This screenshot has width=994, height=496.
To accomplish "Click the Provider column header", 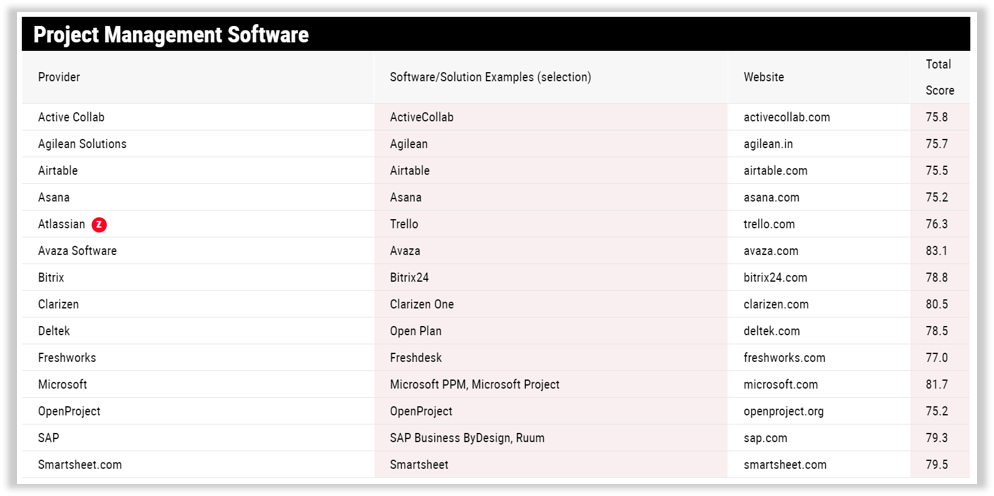I will click(59, 77).
